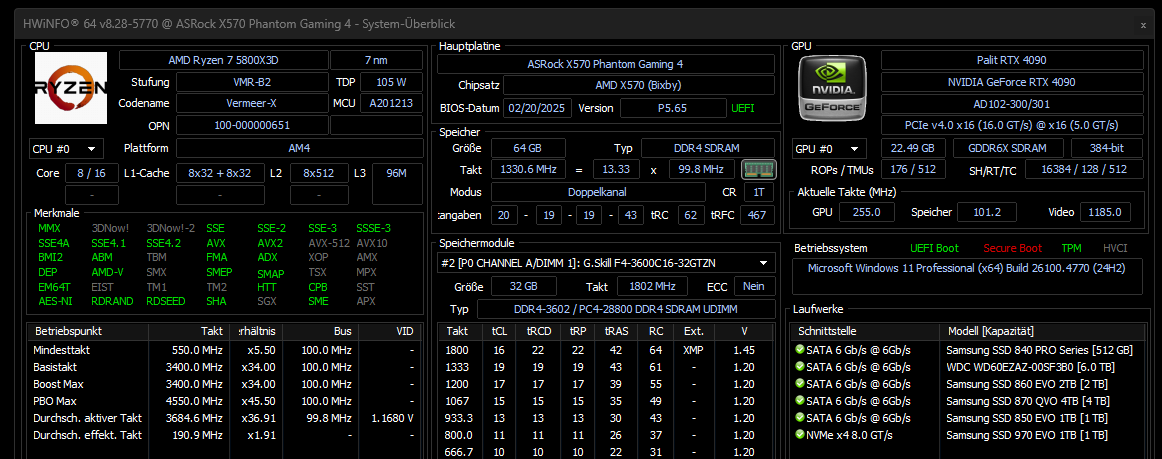Screen dimensions: 1162x459
Task: Open the GPU #0 selector dropdown
Action: coord(829,148)
